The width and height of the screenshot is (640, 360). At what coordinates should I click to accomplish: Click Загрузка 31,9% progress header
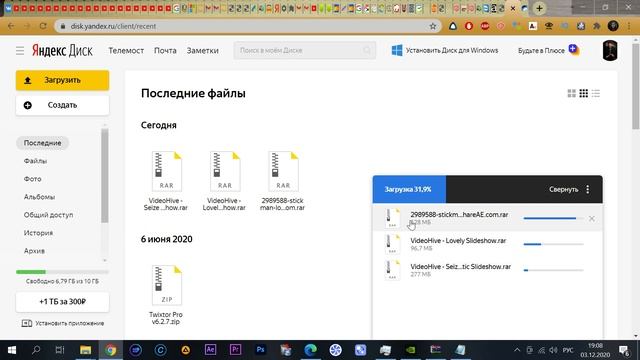(409, 189)
